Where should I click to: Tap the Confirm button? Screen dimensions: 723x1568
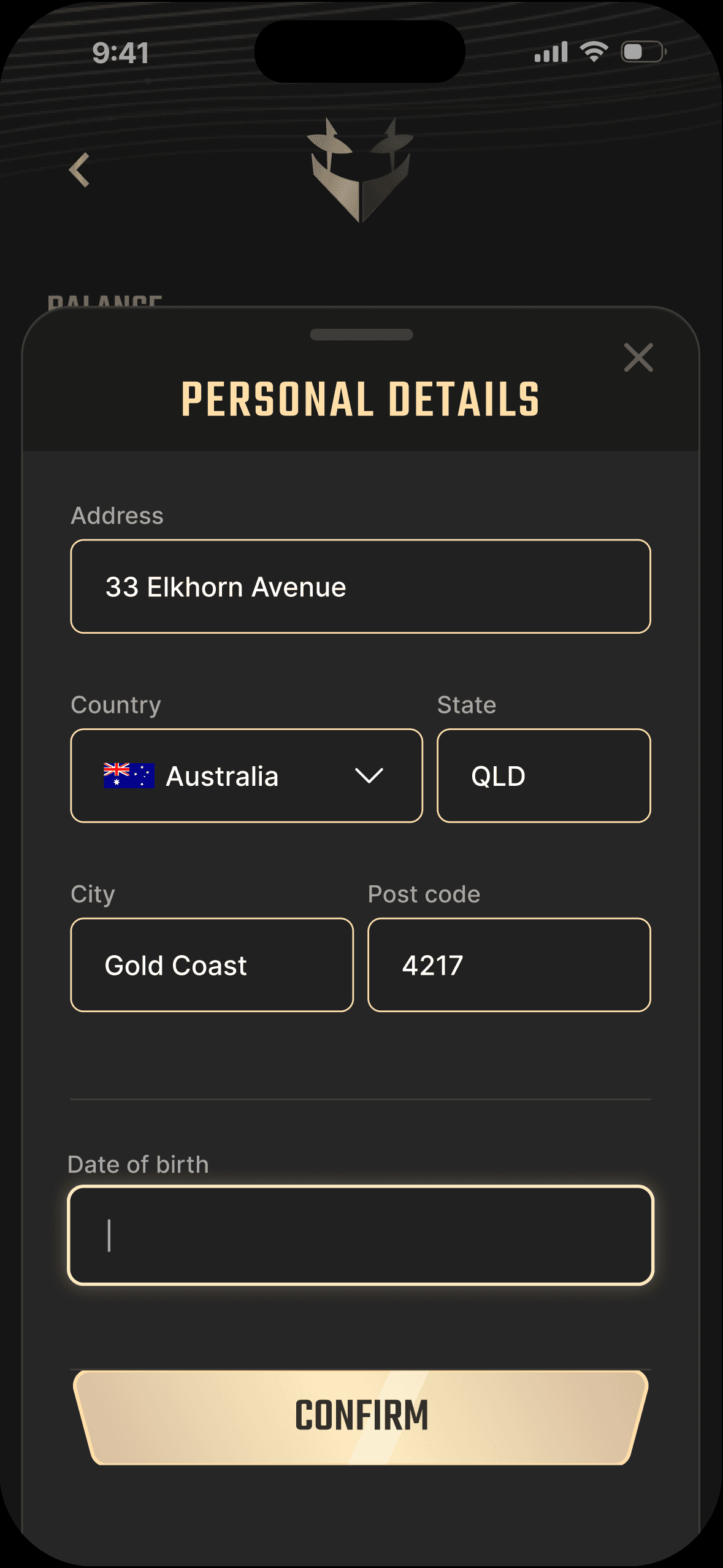pyautogui.click(x=361, y=1417)
